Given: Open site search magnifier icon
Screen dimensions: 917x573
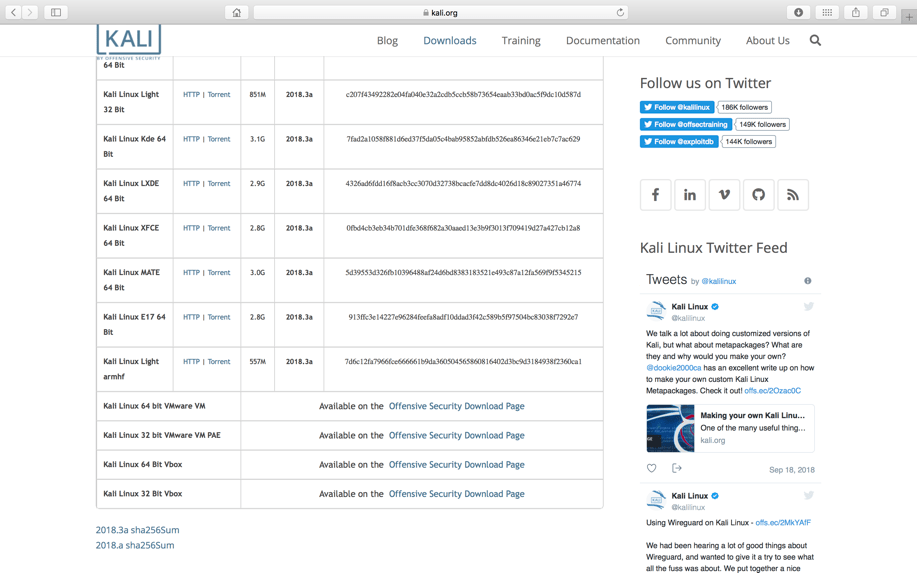Looking at the screenshot, I should click(815, 41).
